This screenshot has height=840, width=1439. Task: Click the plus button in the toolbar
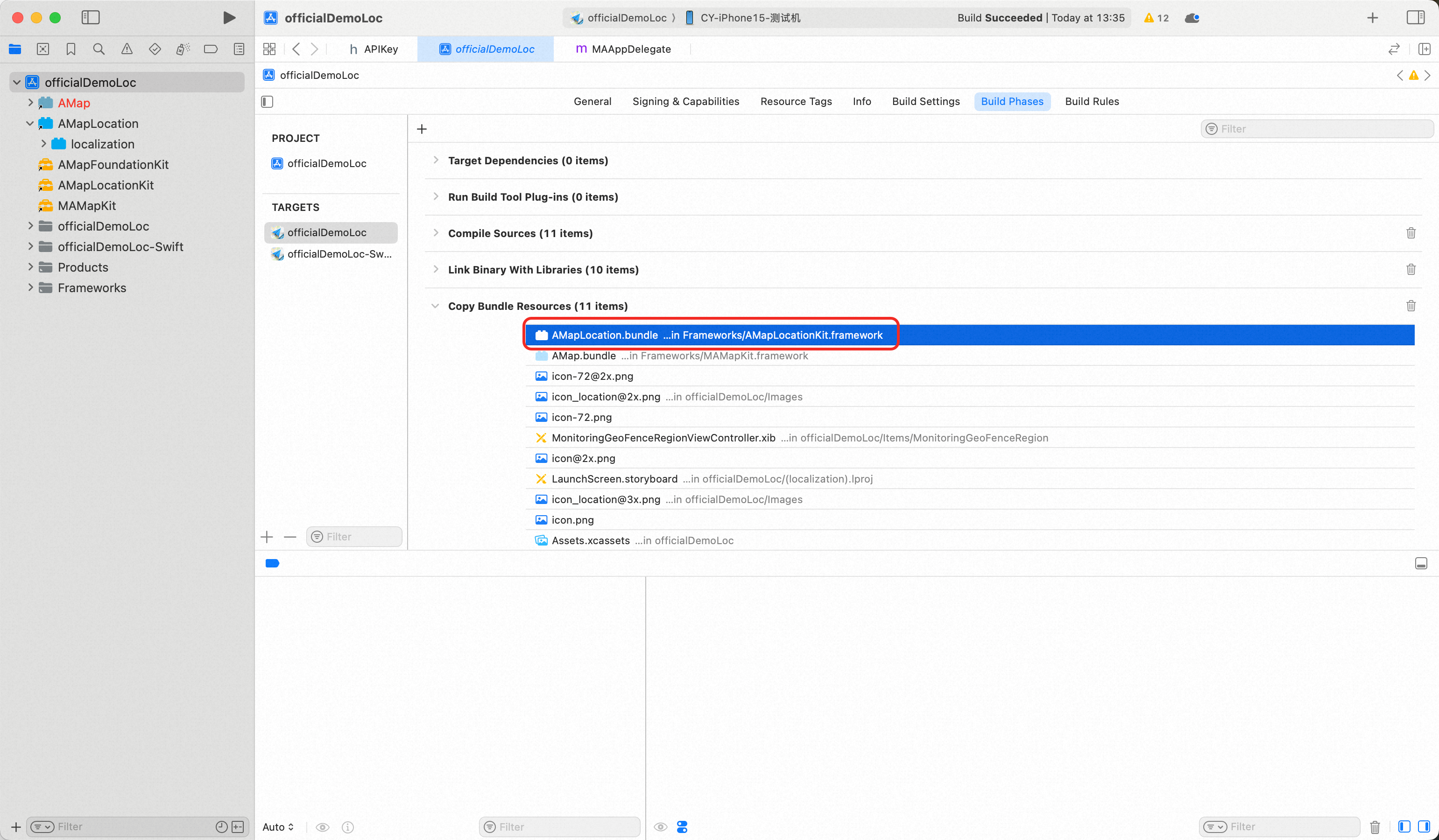click(1373, 18)
